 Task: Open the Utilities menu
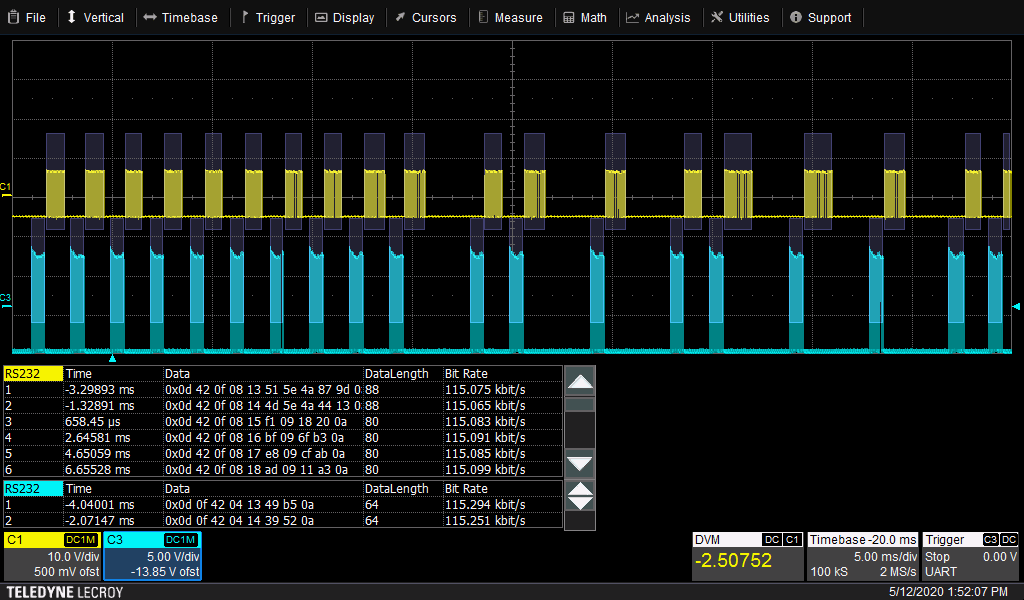click(x=740, y=17)
